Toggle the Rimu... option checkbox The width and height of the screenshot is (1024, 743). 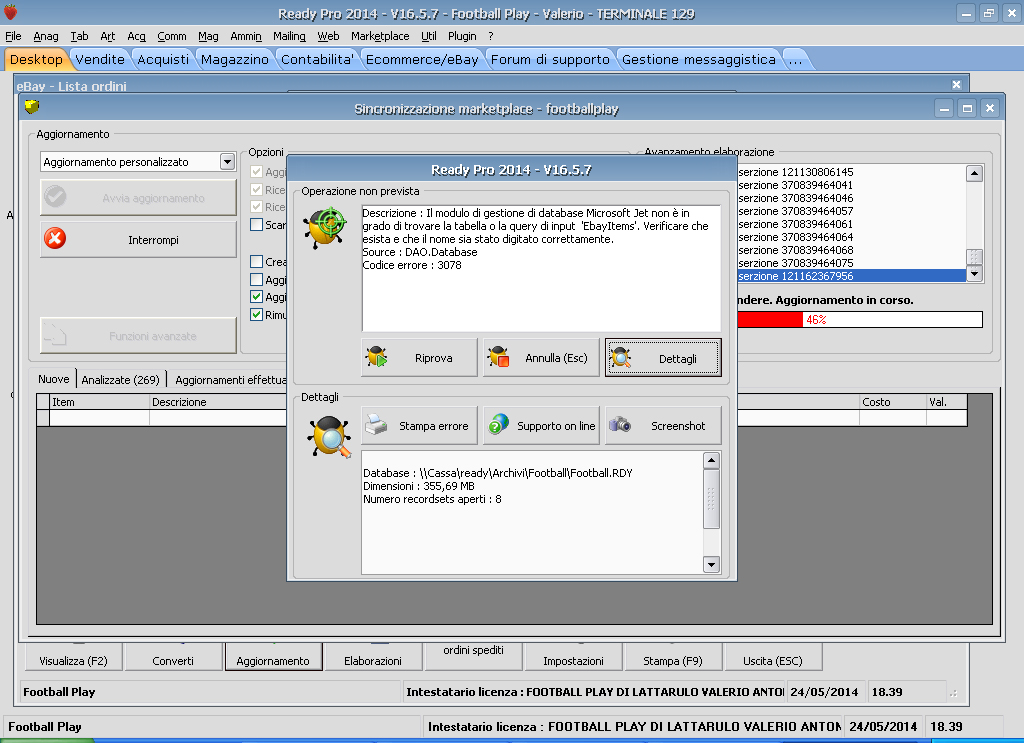point(257,315)
